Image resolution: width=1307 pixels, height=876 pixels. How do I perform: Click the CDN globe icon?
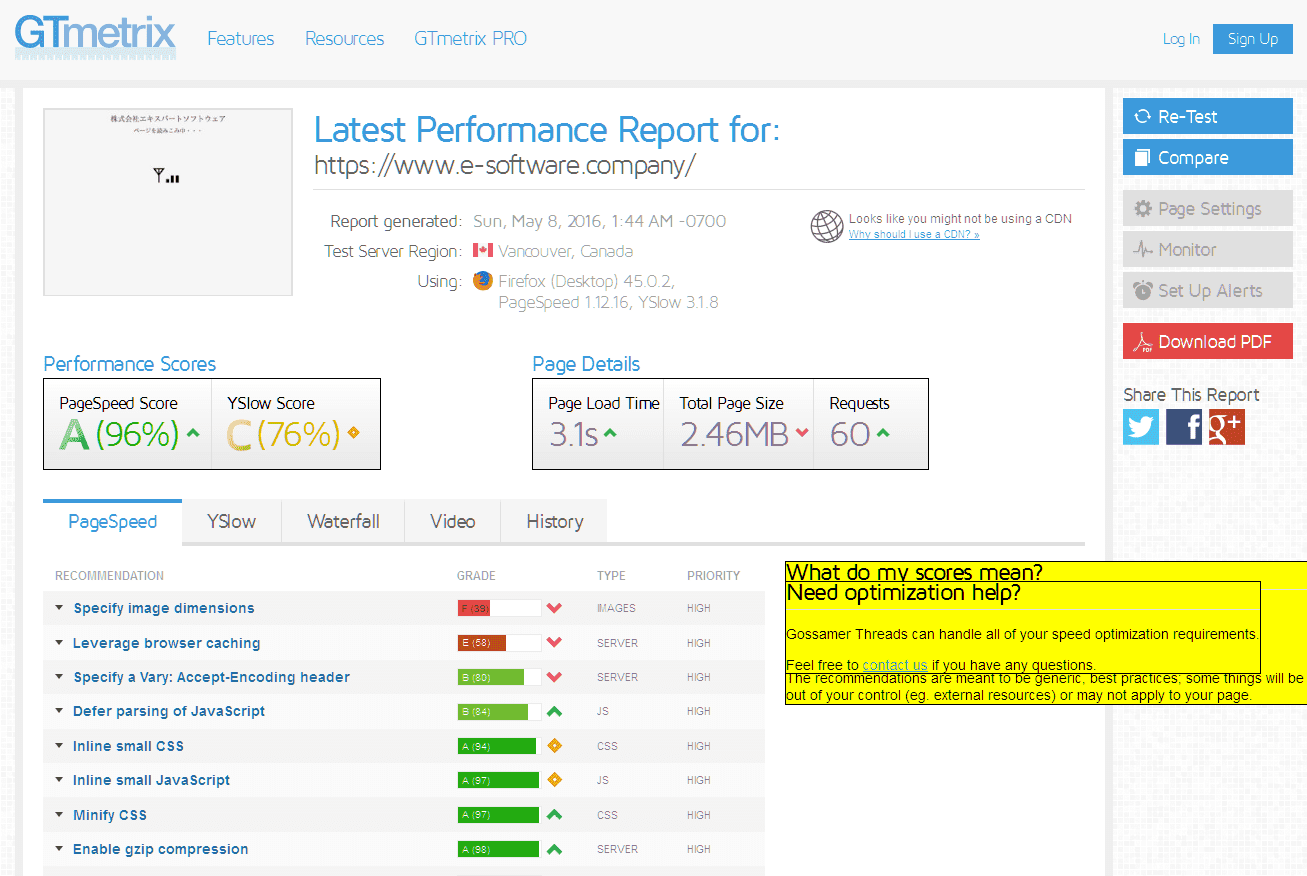tap(827, 226)
